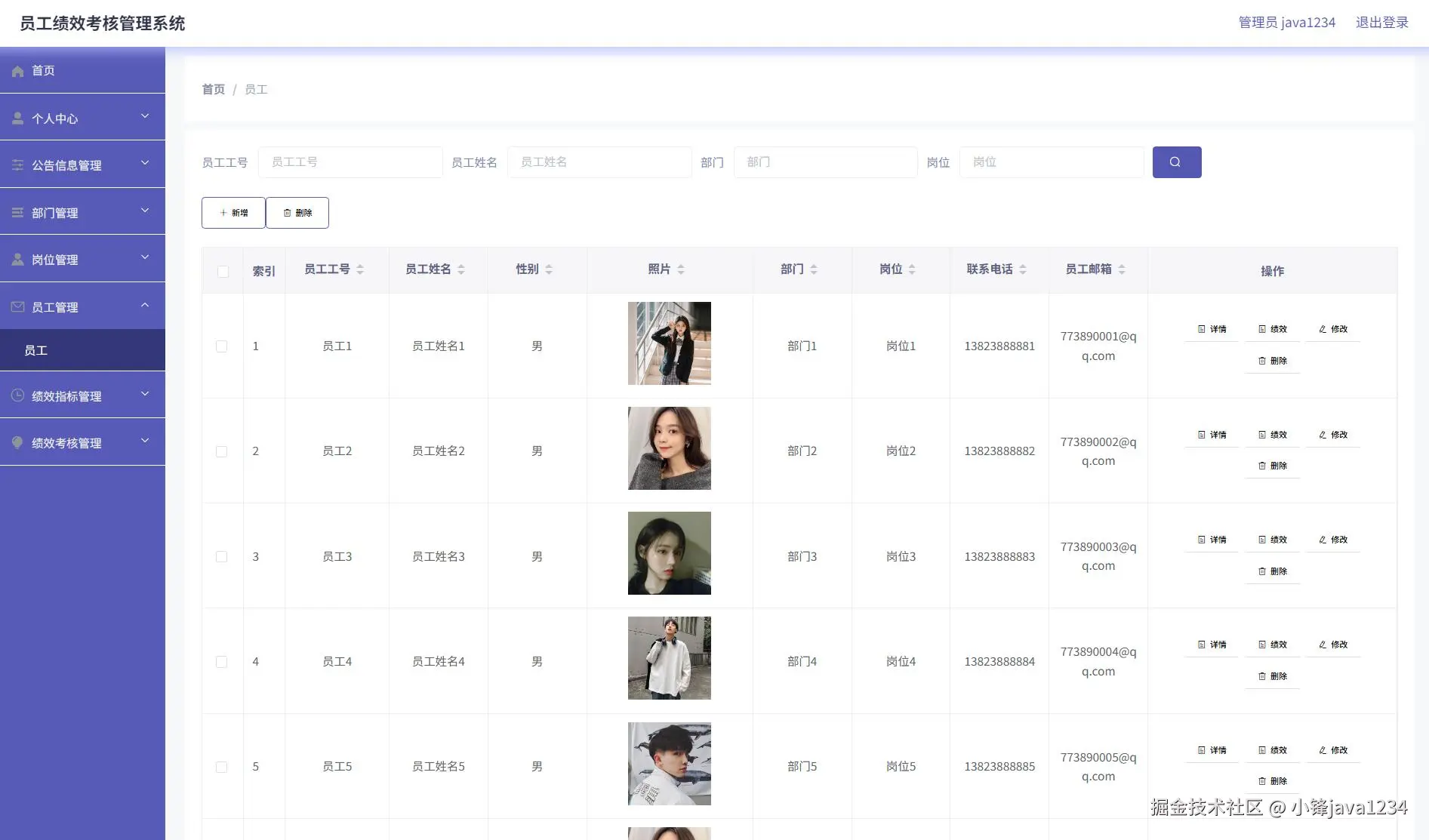The image size is (1429, 840).
Task: Click the 个人中心 user icon
Action: pos(18,118)
